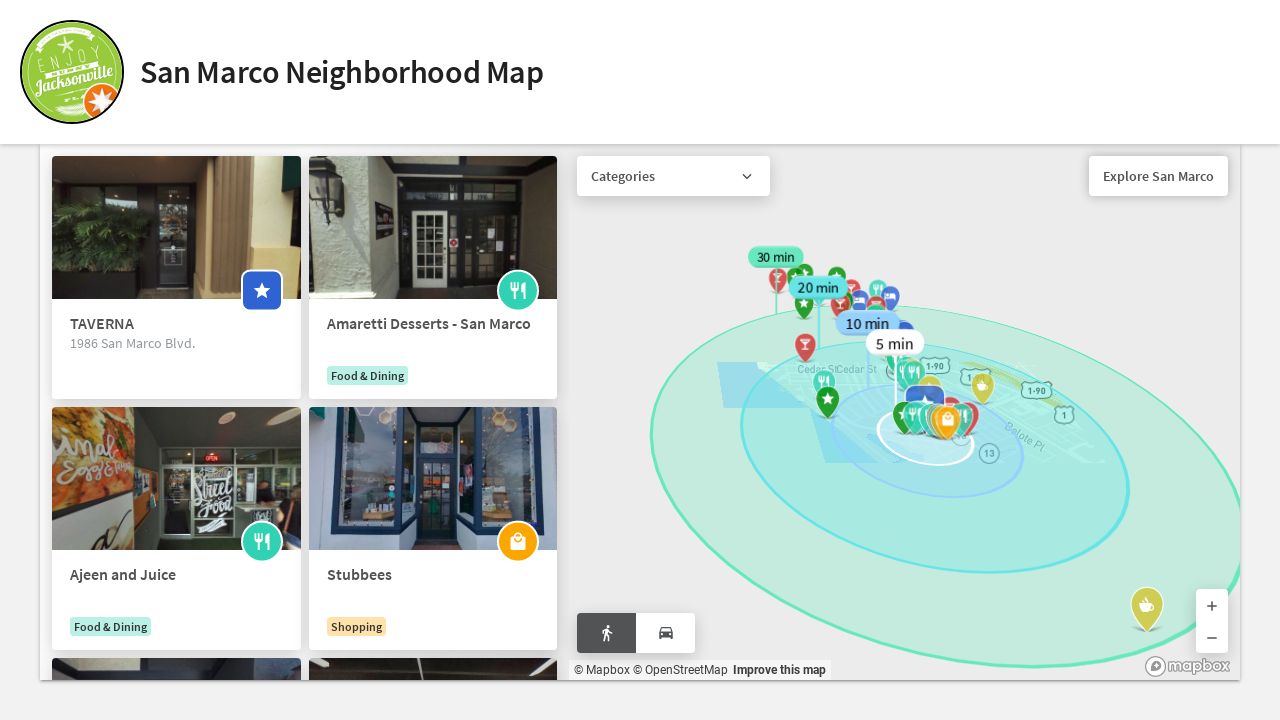Zoom in using the plus control
Screen dimensions: 1280x720
click(1212, 606)
